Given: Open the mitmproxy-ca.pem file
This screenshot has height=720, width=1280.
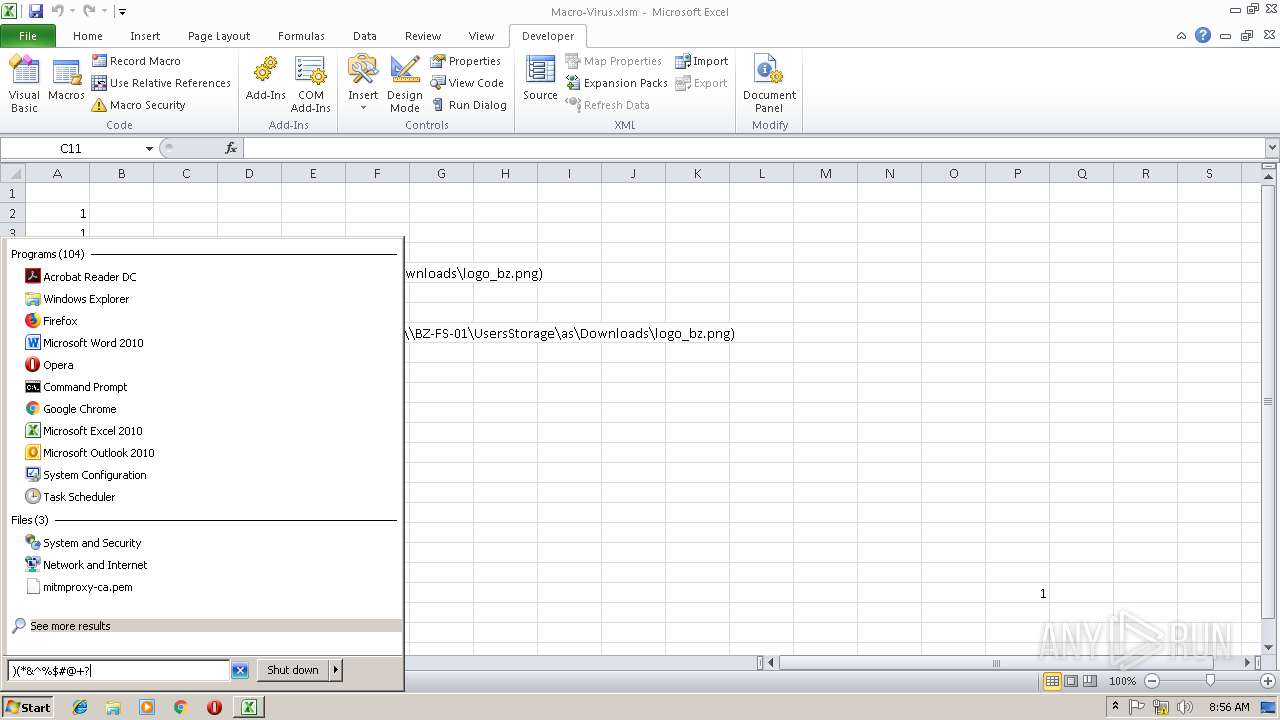Looking at the screenshot, I should tap(80, 587).
